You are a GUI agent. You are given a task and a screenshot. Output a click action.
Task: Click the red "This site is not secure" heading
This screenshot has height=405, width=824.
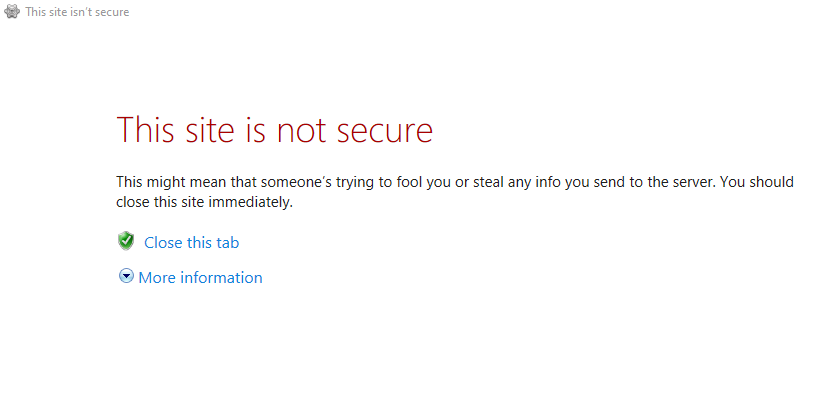(274, 130)
